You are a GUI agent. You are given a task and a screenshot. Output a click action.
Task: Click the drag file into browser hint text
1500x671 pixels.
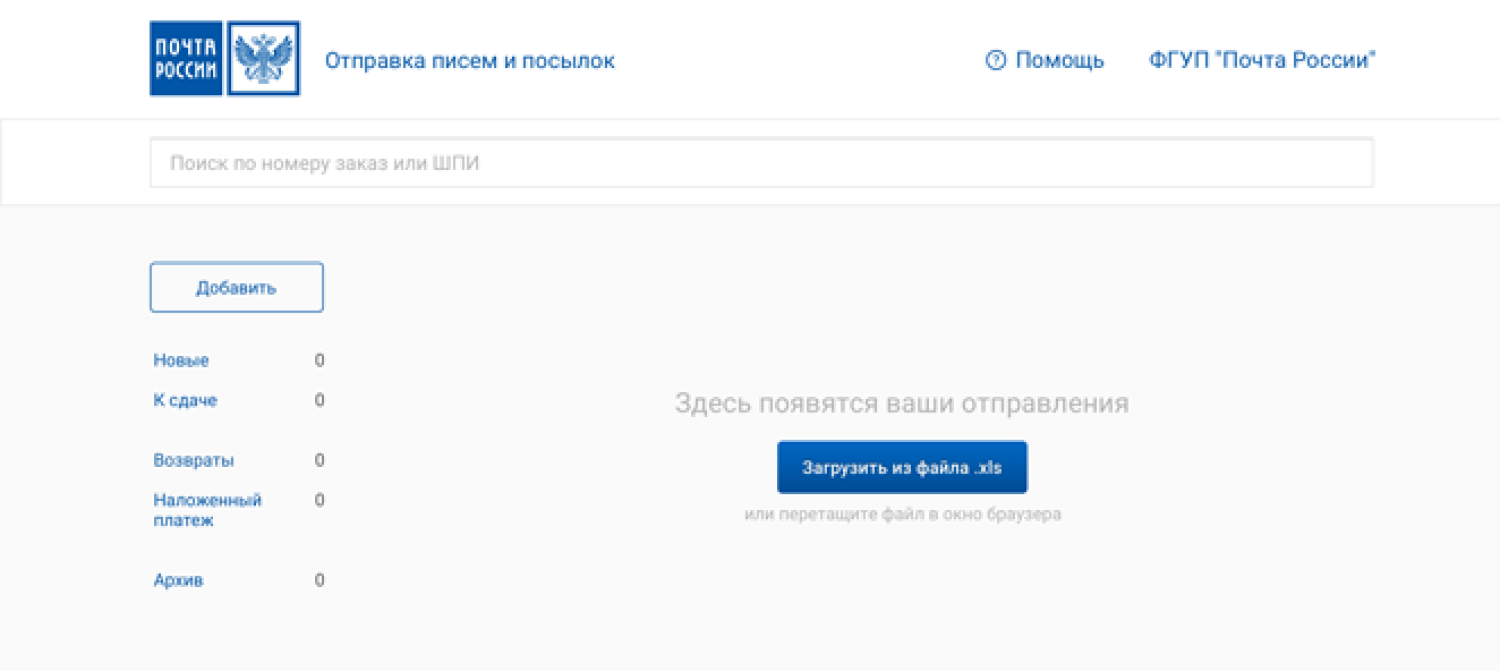[x=902, y=515]
